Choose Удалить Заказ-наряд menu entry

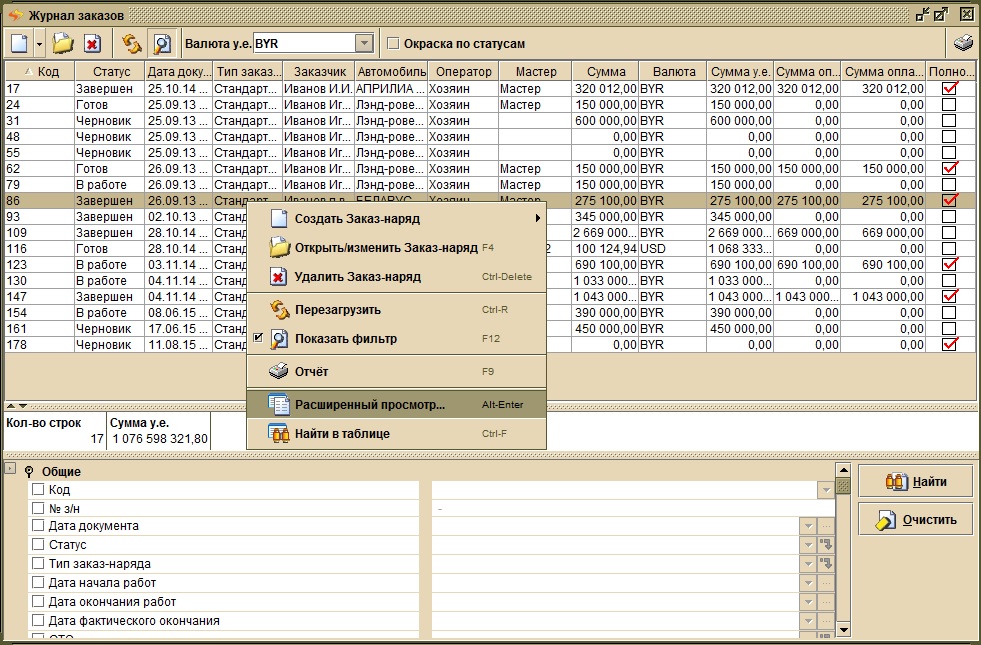click(x=397, y=277)
